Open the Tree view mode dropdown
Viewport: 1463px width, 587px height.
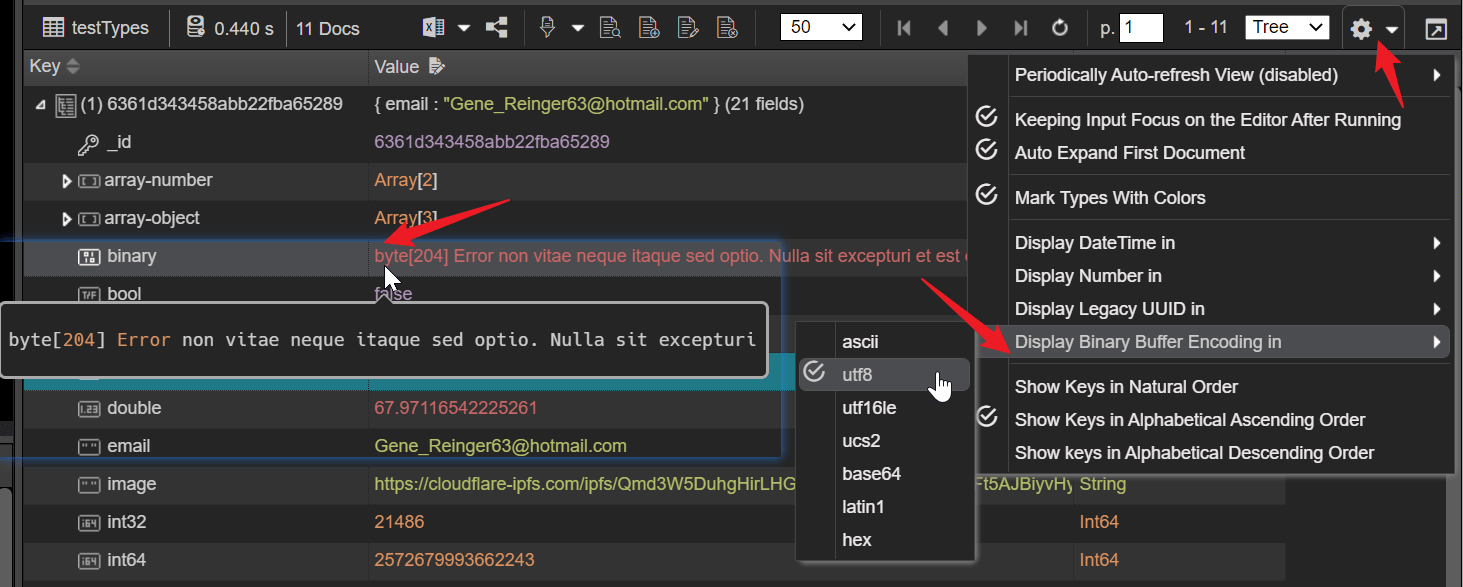click(x=1286, y=28)
